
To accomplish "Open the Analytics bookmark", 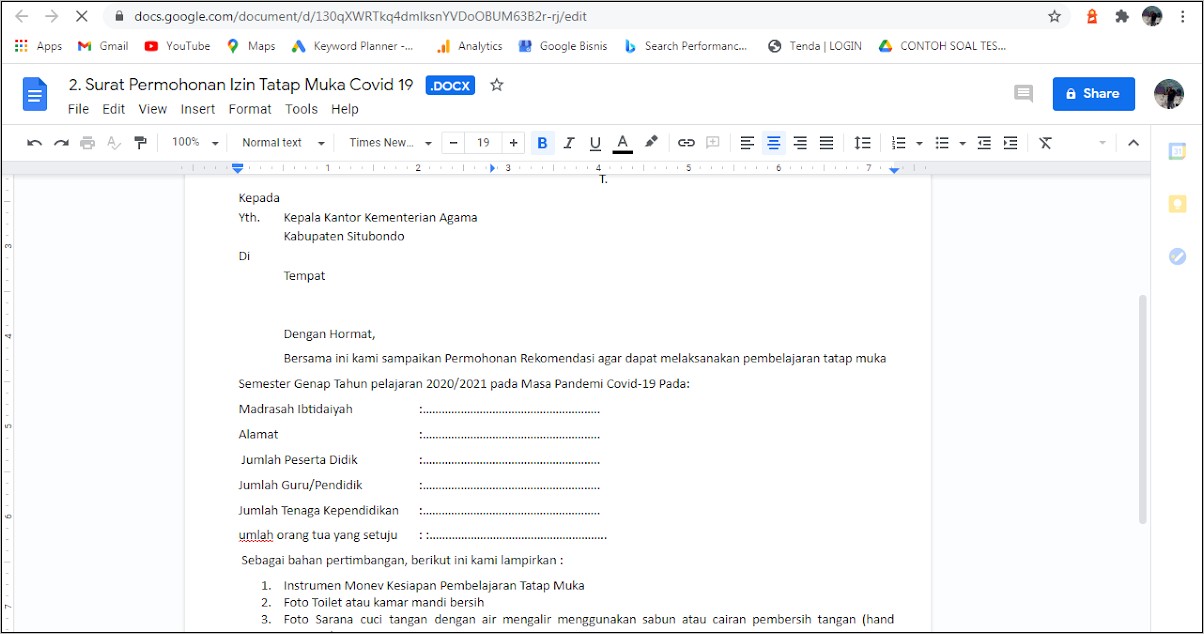I will [x=469, y=46].
